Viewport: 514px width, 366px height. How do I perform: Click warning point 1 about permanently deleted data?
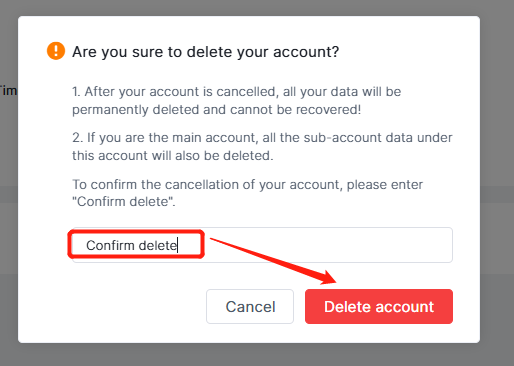click(x=236, y=100)
